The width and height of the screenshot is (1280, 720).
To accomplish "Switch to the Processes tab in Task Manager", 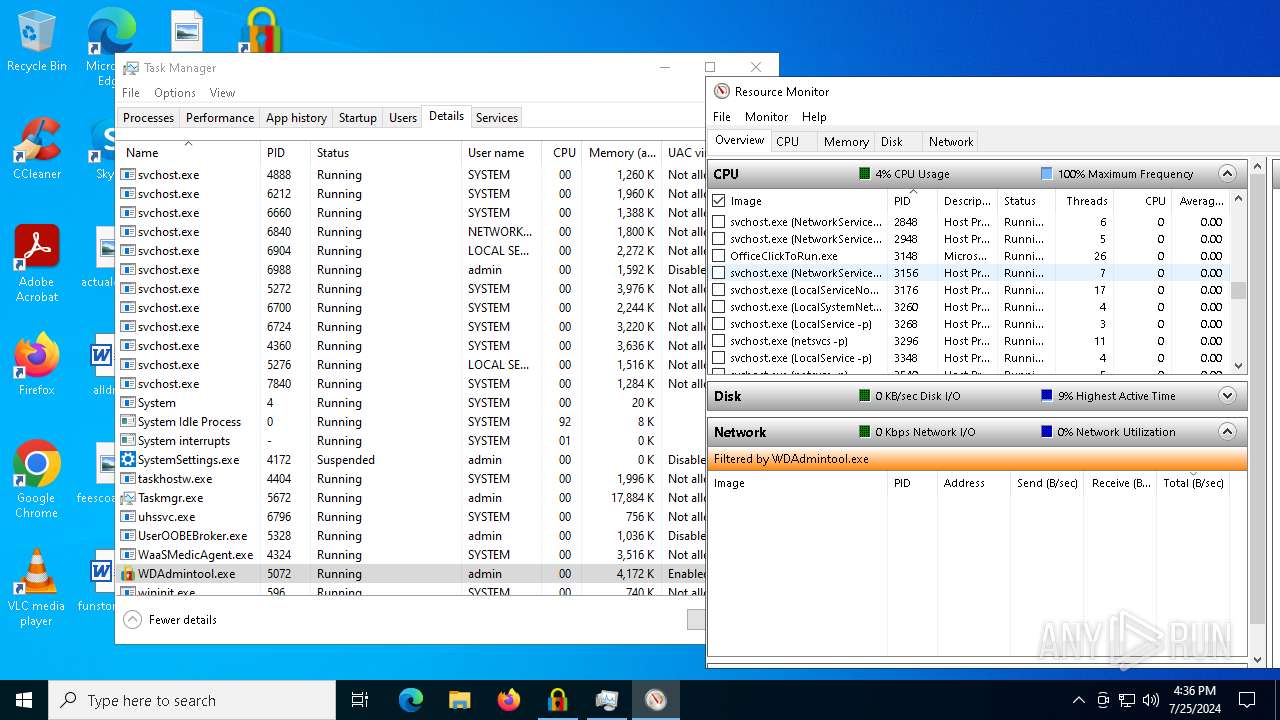I will [x=148, y=118].
